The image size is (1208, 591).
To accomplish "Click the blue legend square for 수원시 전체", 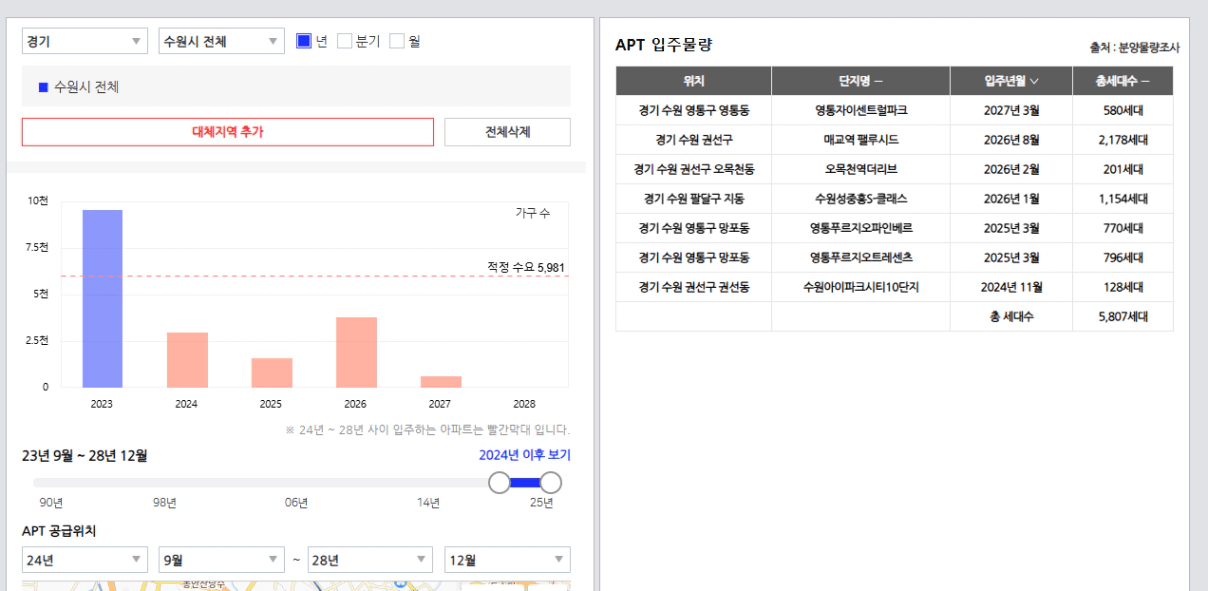I will click(x=43, y=87).
